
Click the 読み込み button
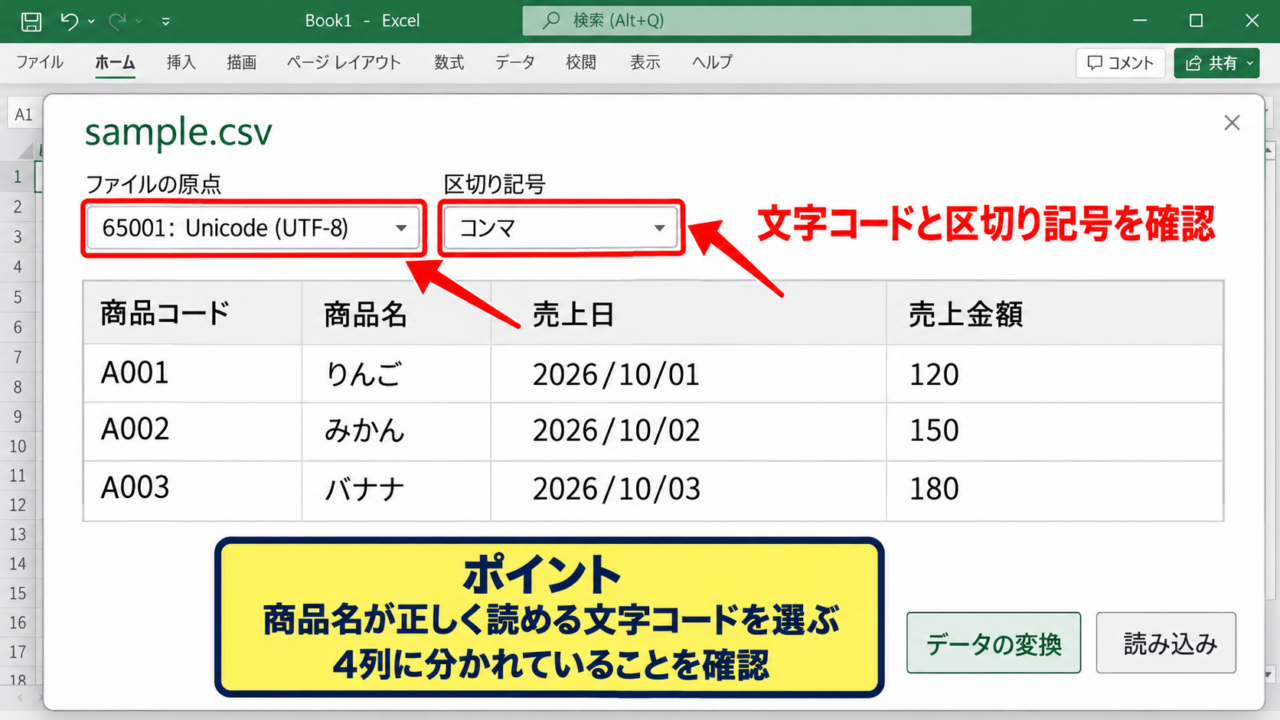[1166, 643]
